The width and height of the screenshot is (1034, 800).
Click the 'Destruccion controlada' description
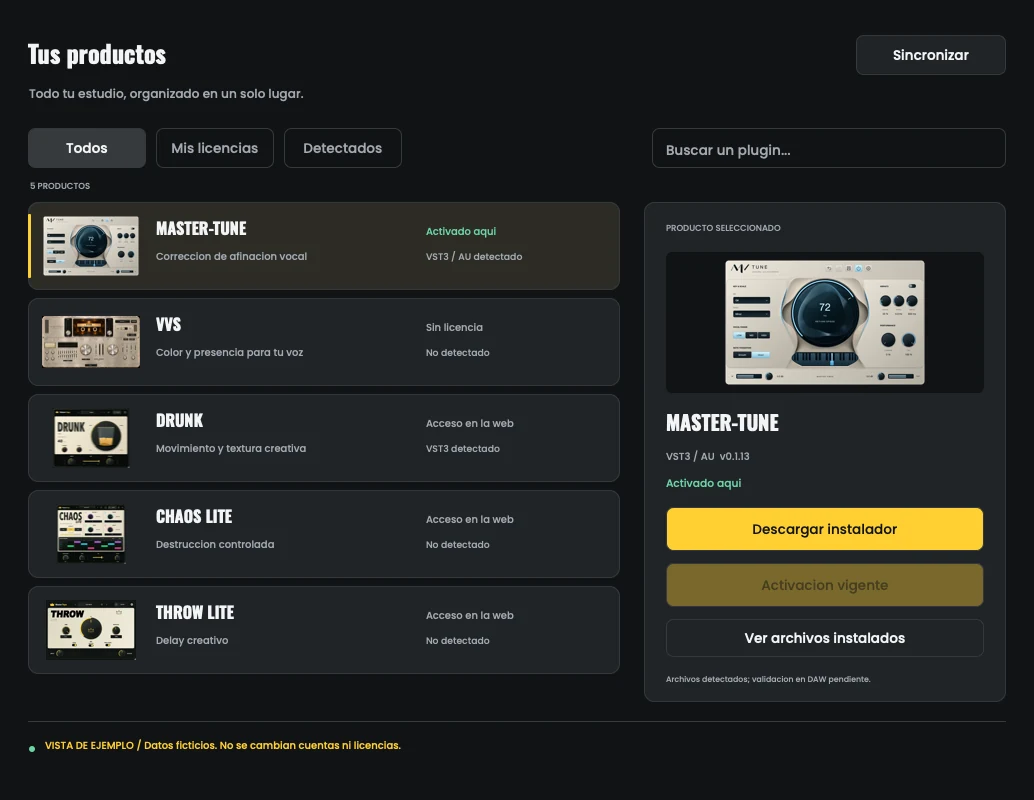[215, 545]
